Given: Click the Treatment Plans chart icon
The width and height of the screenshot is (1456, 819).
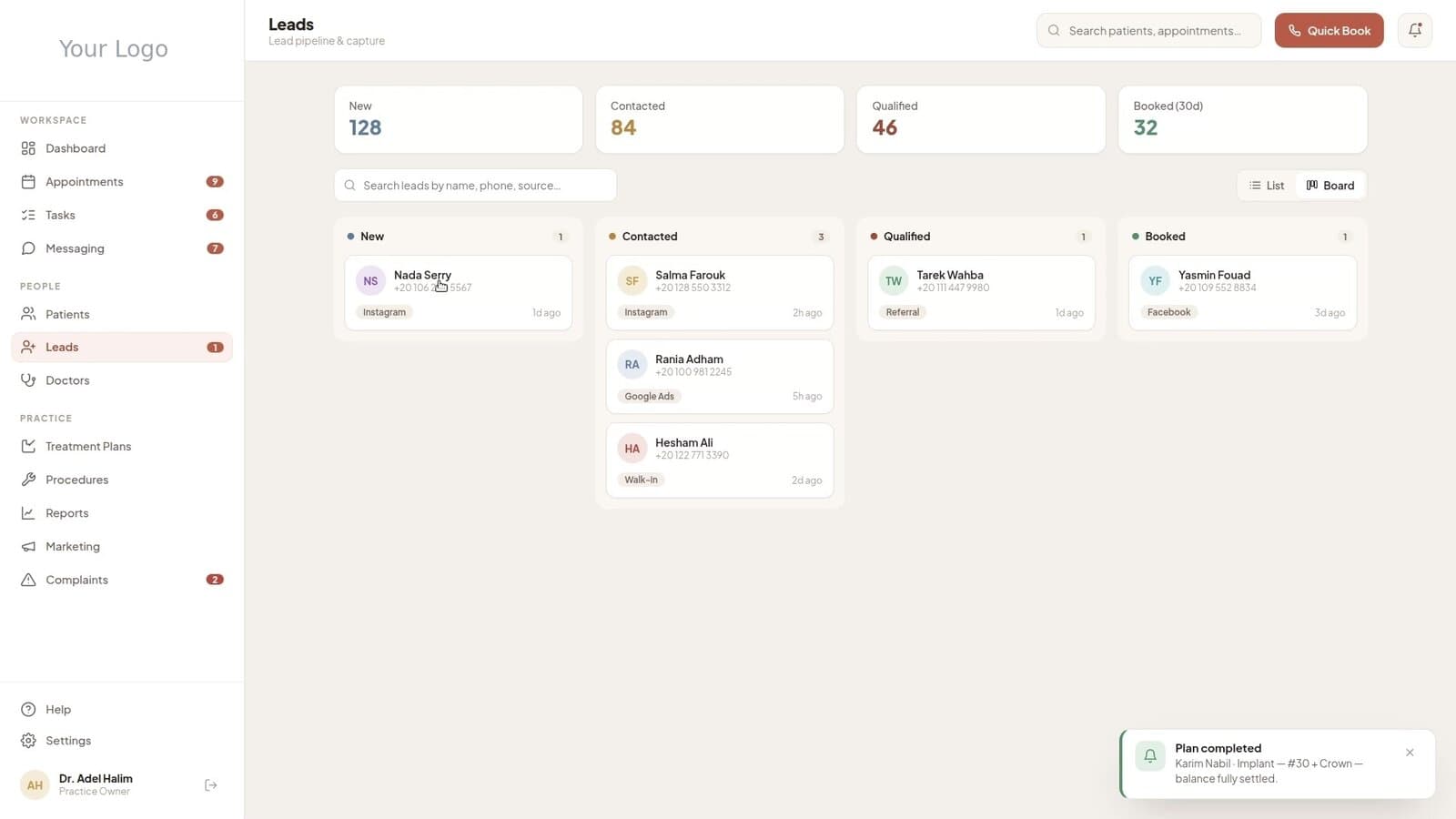Looking at the screenshot, I should 28,446.
